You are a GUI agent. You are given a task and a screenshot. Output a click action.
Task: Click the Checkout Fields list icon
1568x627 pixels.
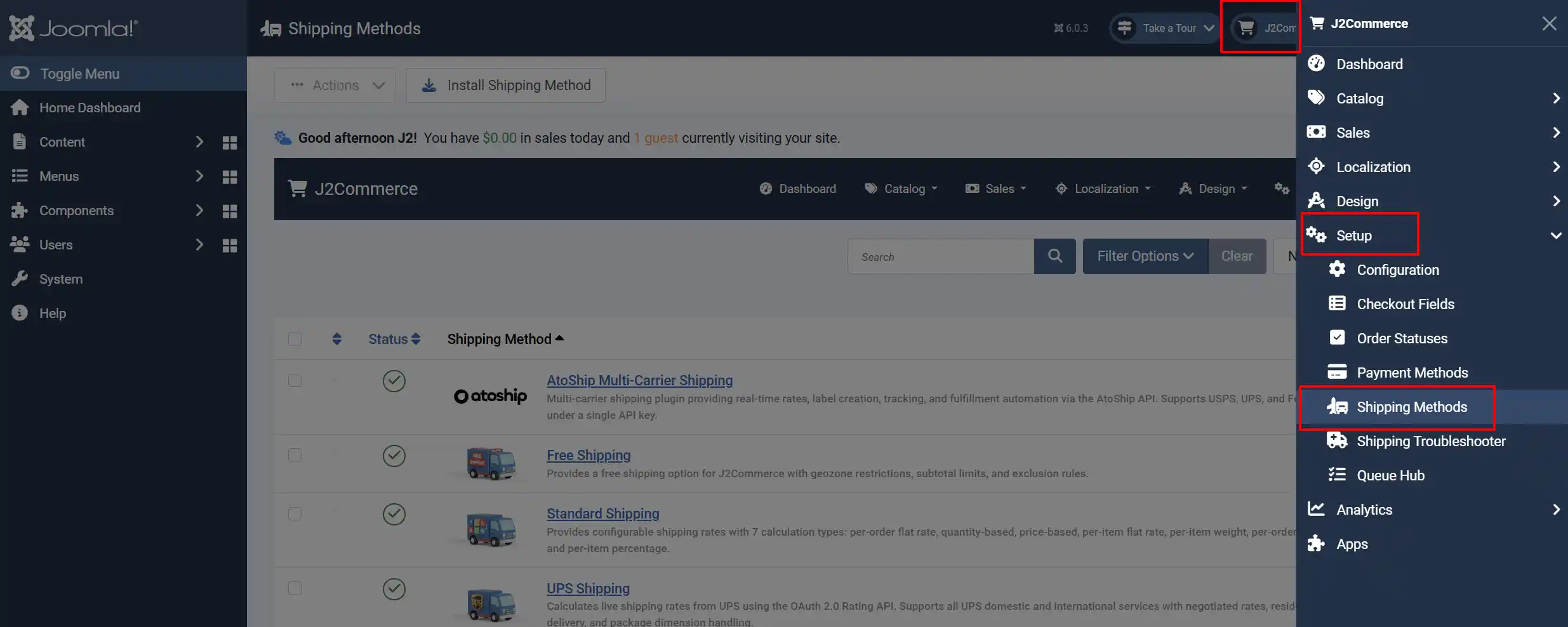click(1337, 303)
